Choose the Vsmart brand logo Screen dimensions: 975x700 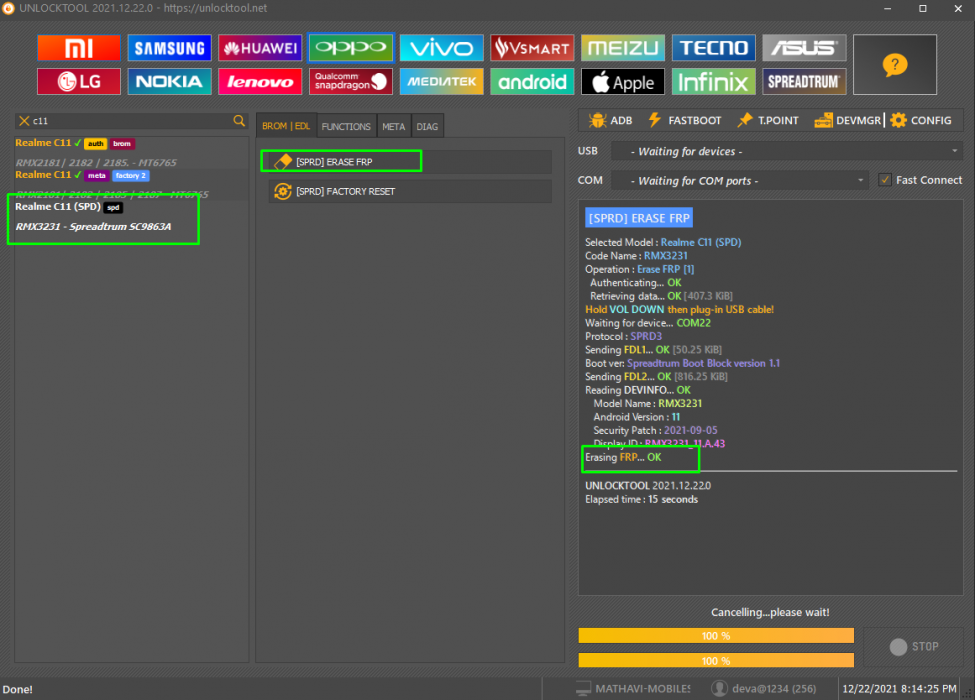point(532,48)
